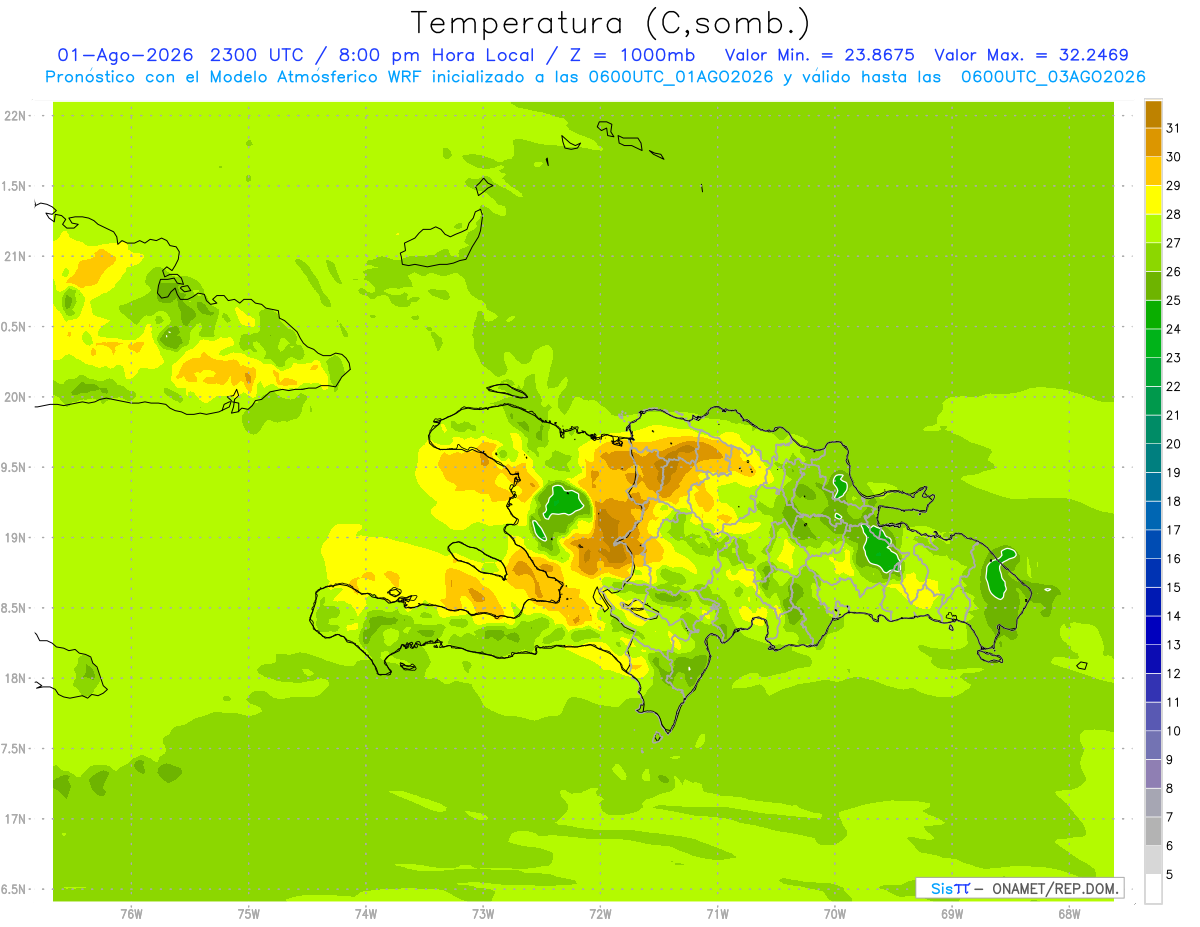Click the "69W" longitude axis label
1200x927 pixels.
tap(952, 913)
